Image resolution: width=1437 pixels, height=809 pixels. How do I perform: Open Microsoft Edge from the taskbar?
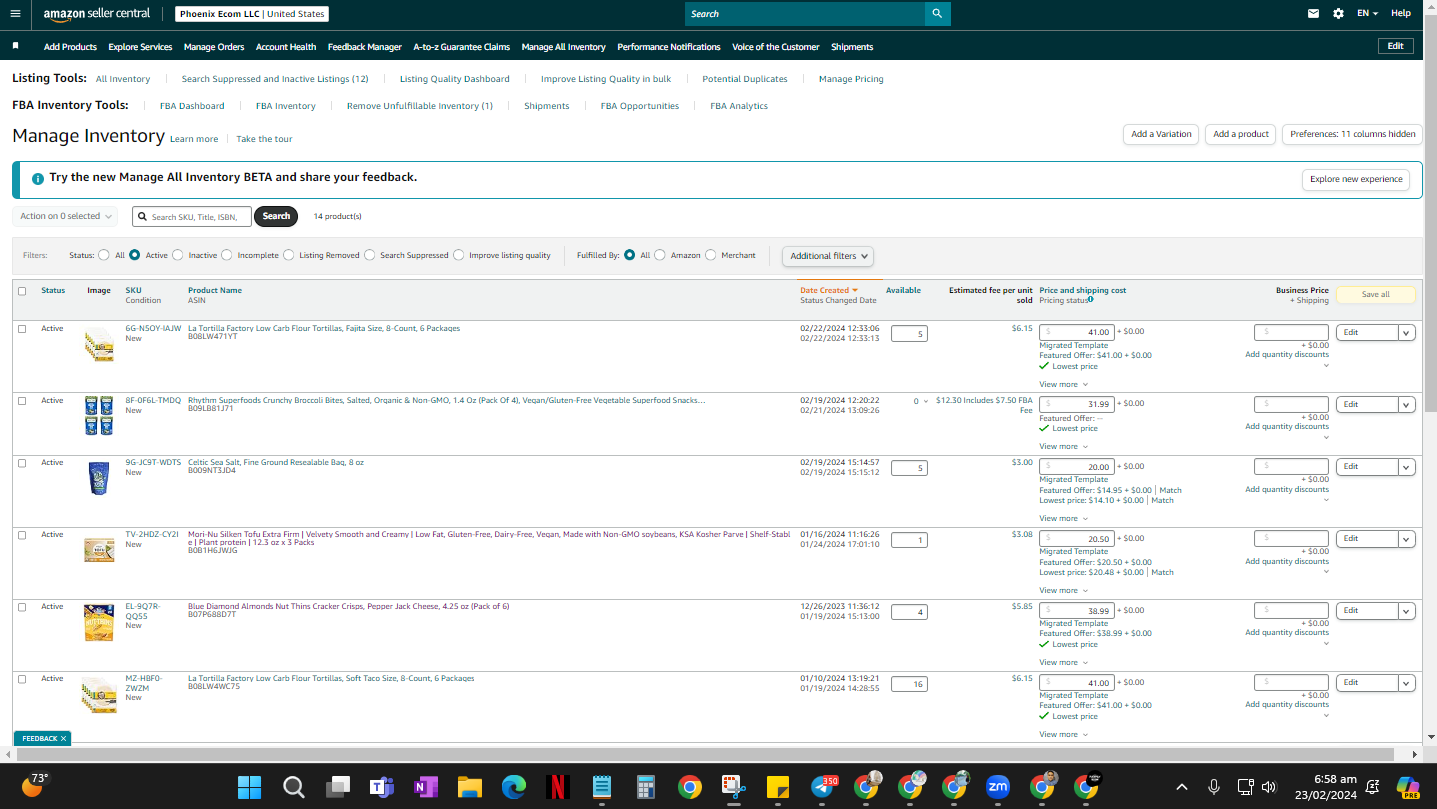(x=514, y=787)
